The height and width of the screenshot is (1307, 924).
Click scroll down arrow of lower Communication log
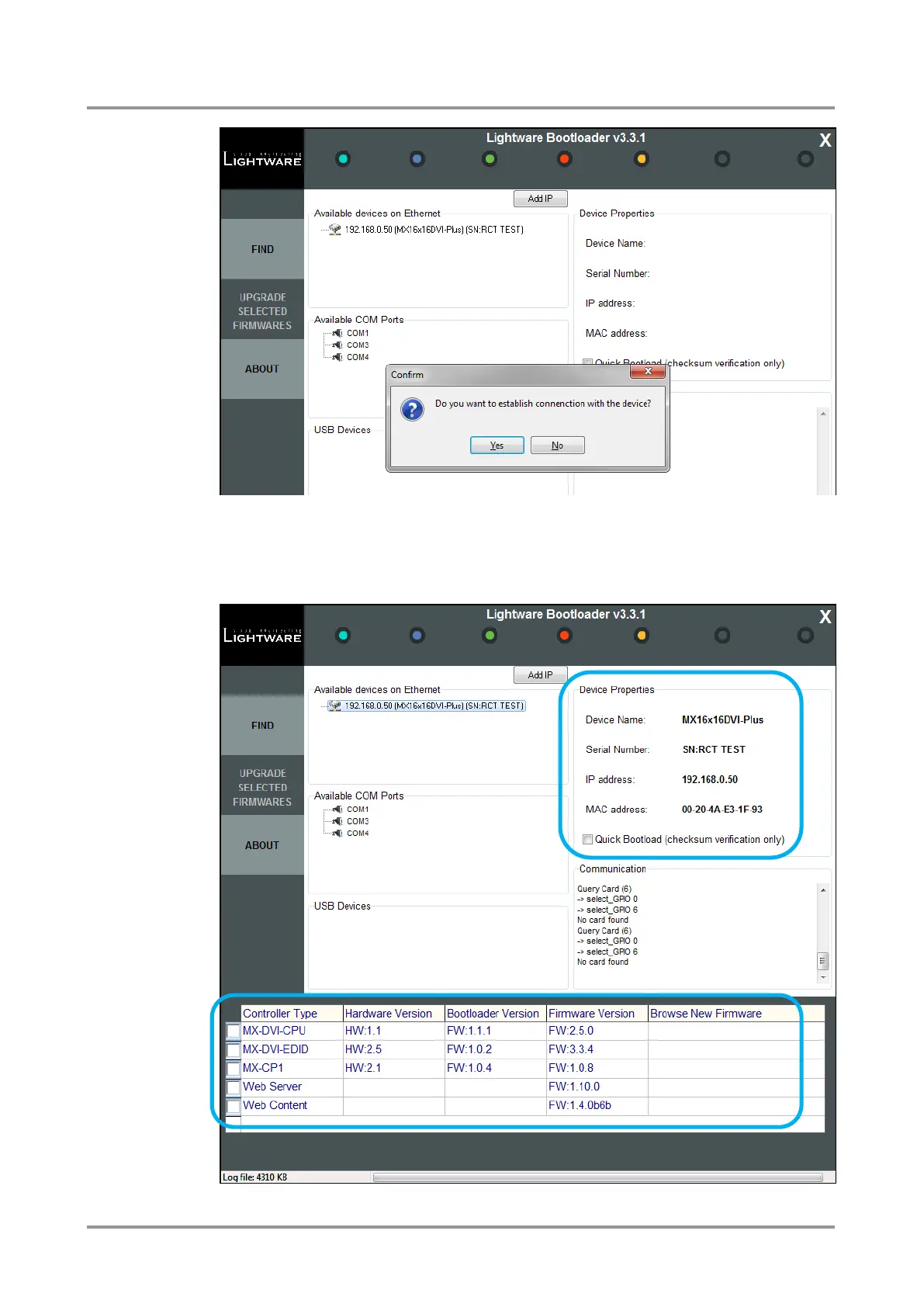(822, 978)
